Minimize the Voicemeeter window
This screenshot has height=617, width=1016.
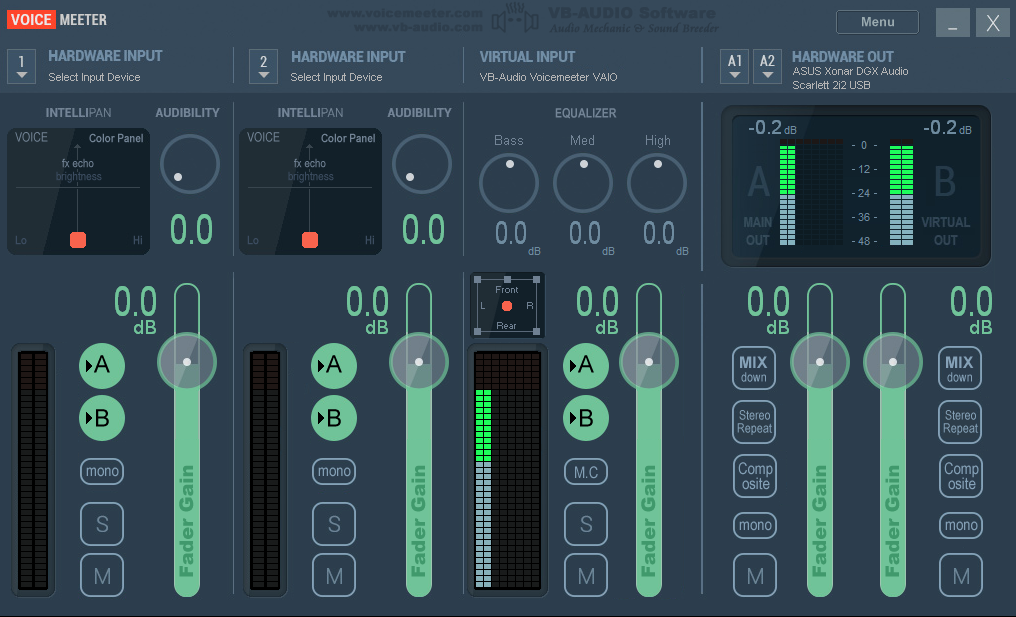(952, 23)
